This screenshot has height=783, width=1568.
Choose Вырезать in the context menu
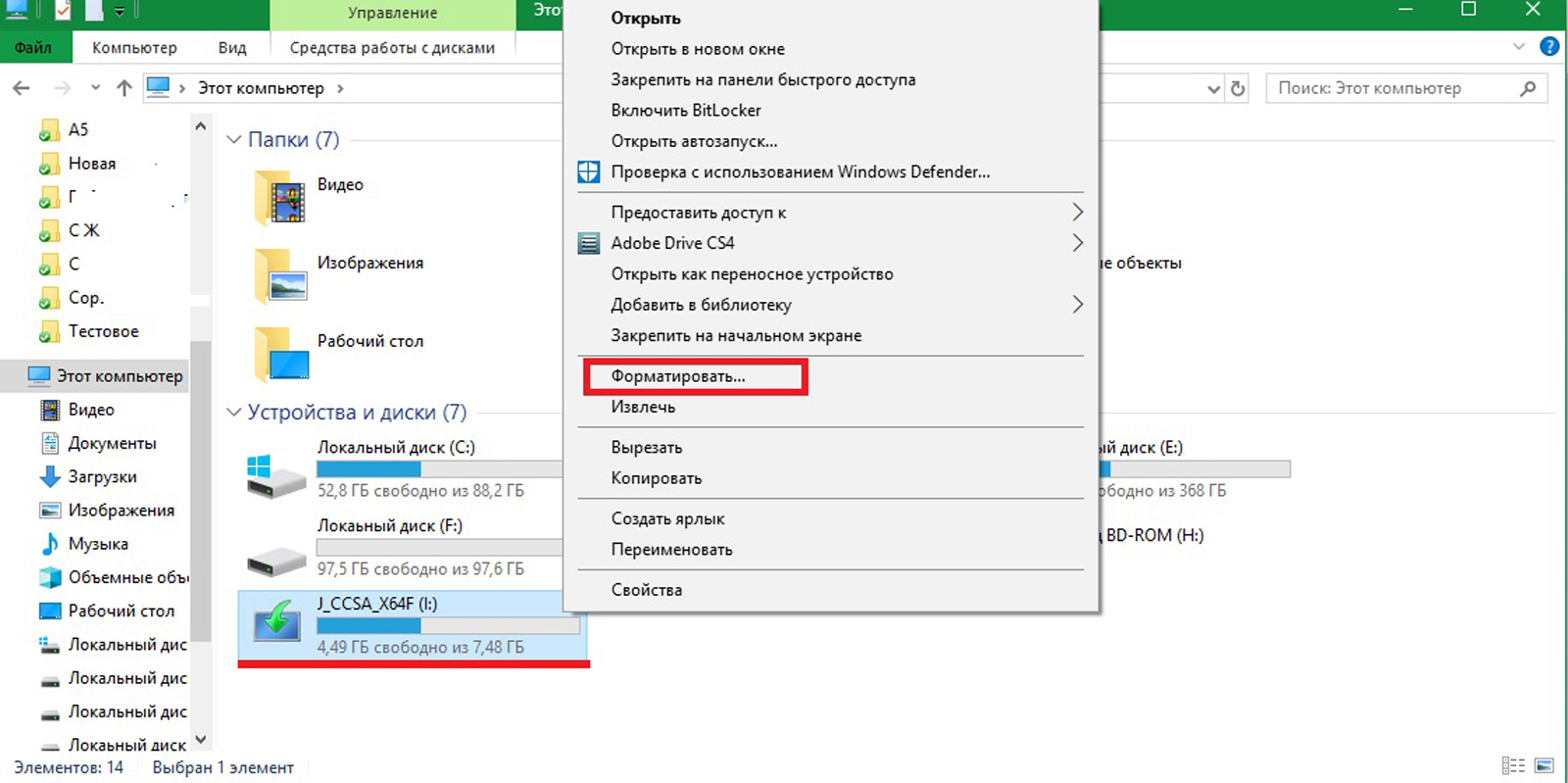[x=646, y=448]
